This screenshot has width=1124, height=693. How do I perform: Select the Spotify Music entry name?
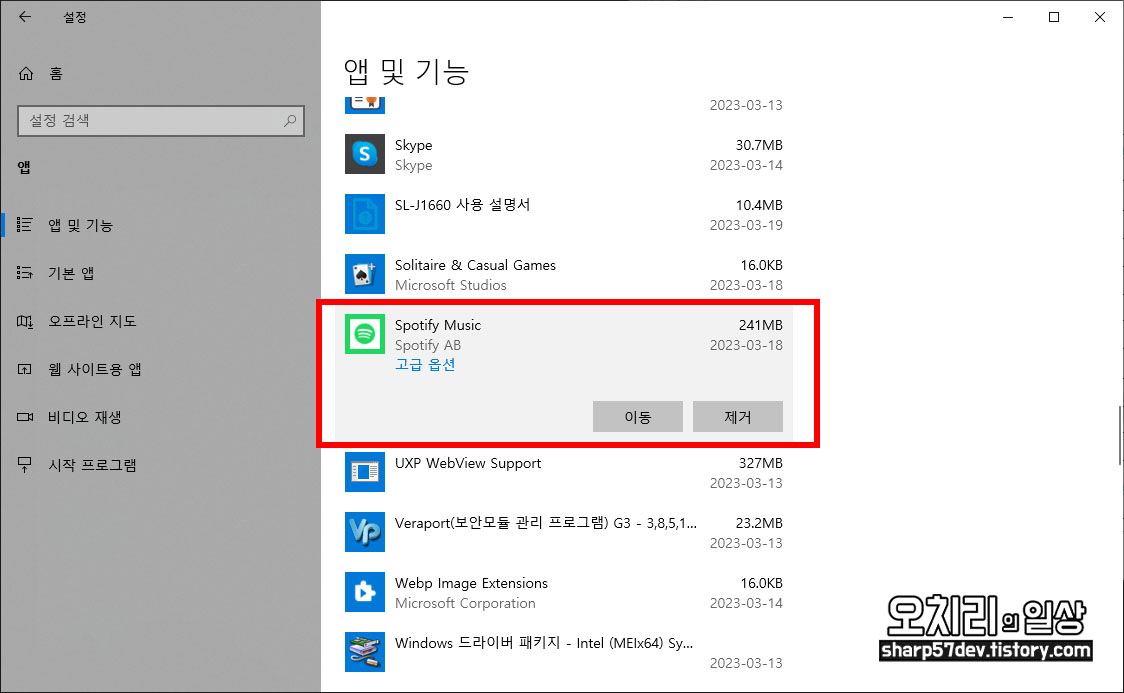[x=438, y=325]
